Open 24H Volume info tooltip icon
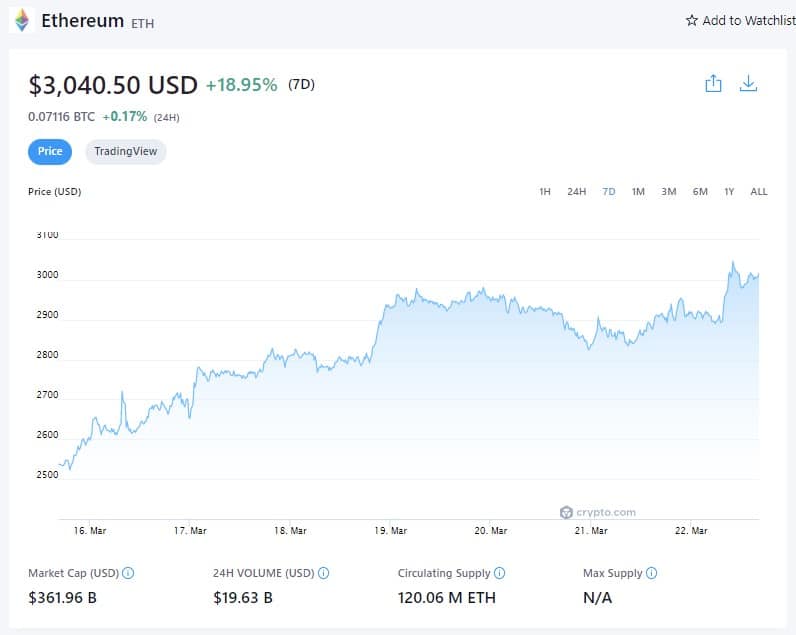 point(323,573)
